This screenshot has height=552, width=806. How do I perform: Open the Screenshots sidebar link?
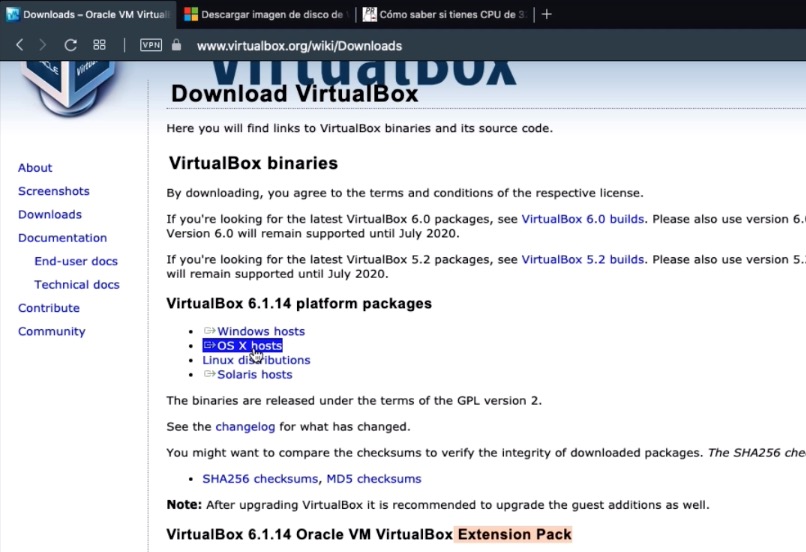point(53,191)
